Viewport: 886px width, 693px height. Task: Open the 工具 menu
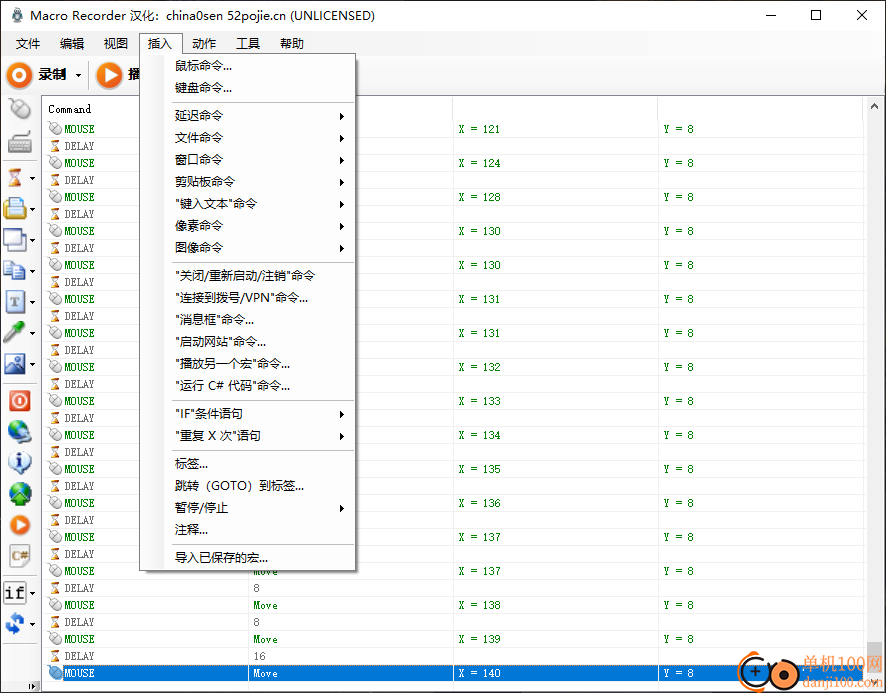[248, 44]
